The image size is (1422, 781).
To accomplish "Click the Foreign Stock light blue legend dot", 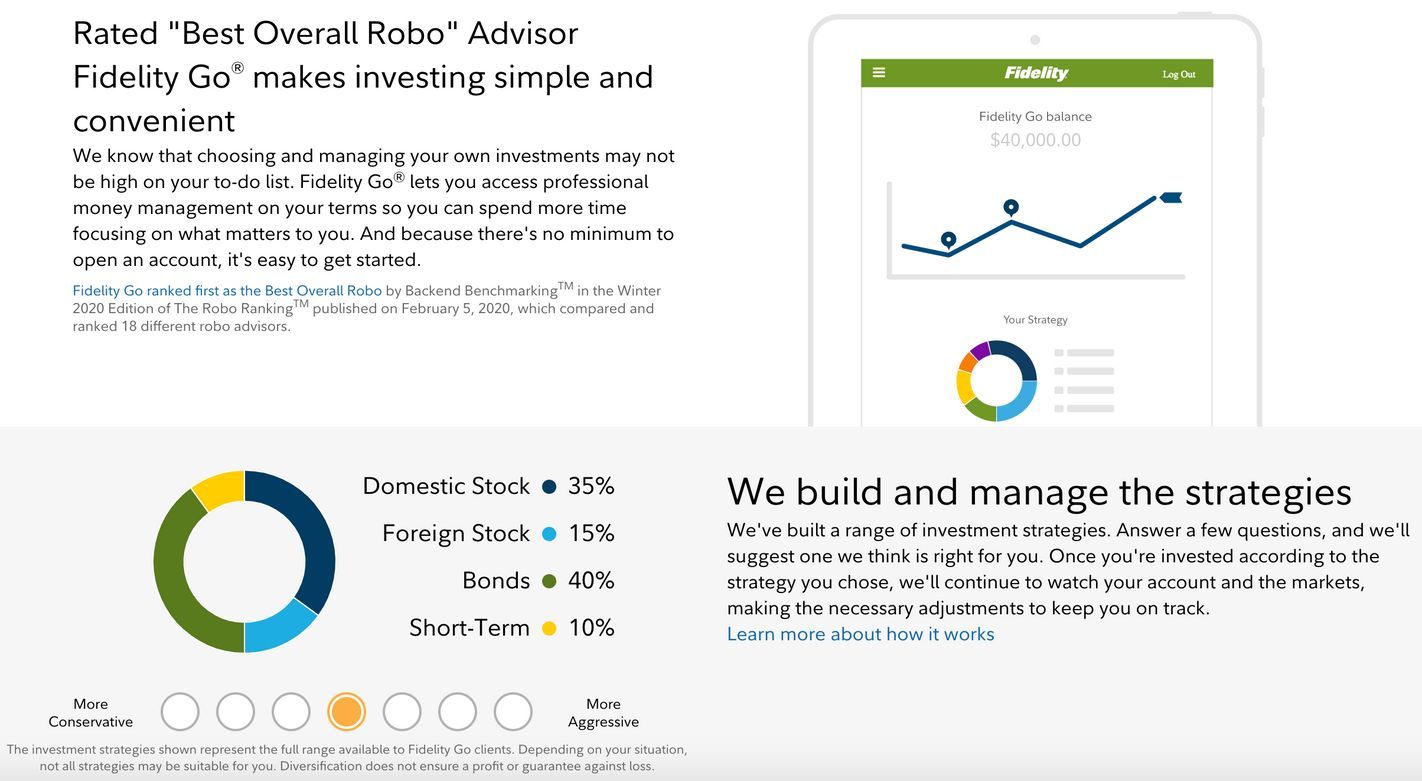I will (x=549, y=534).
